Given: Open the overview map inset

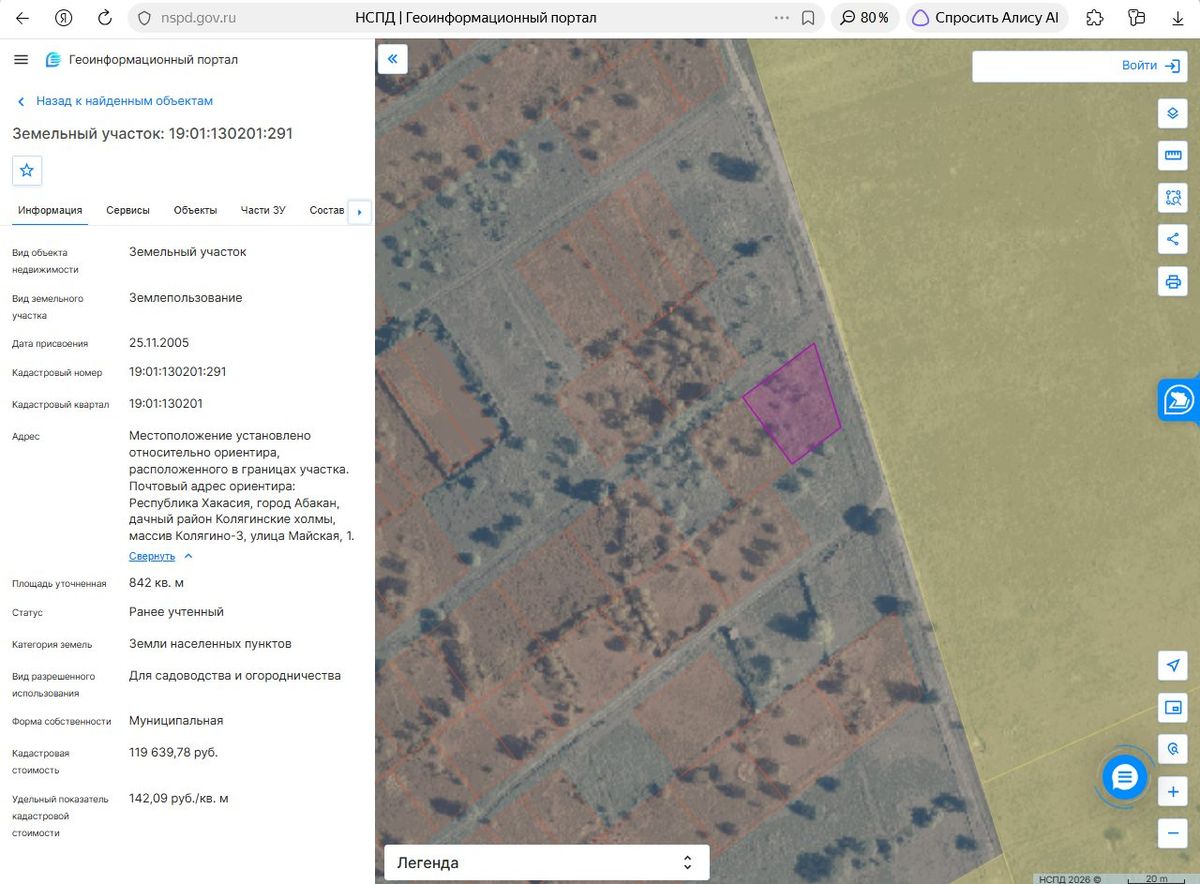Looking at the screenshot, I should click(x=1173, y=707).
